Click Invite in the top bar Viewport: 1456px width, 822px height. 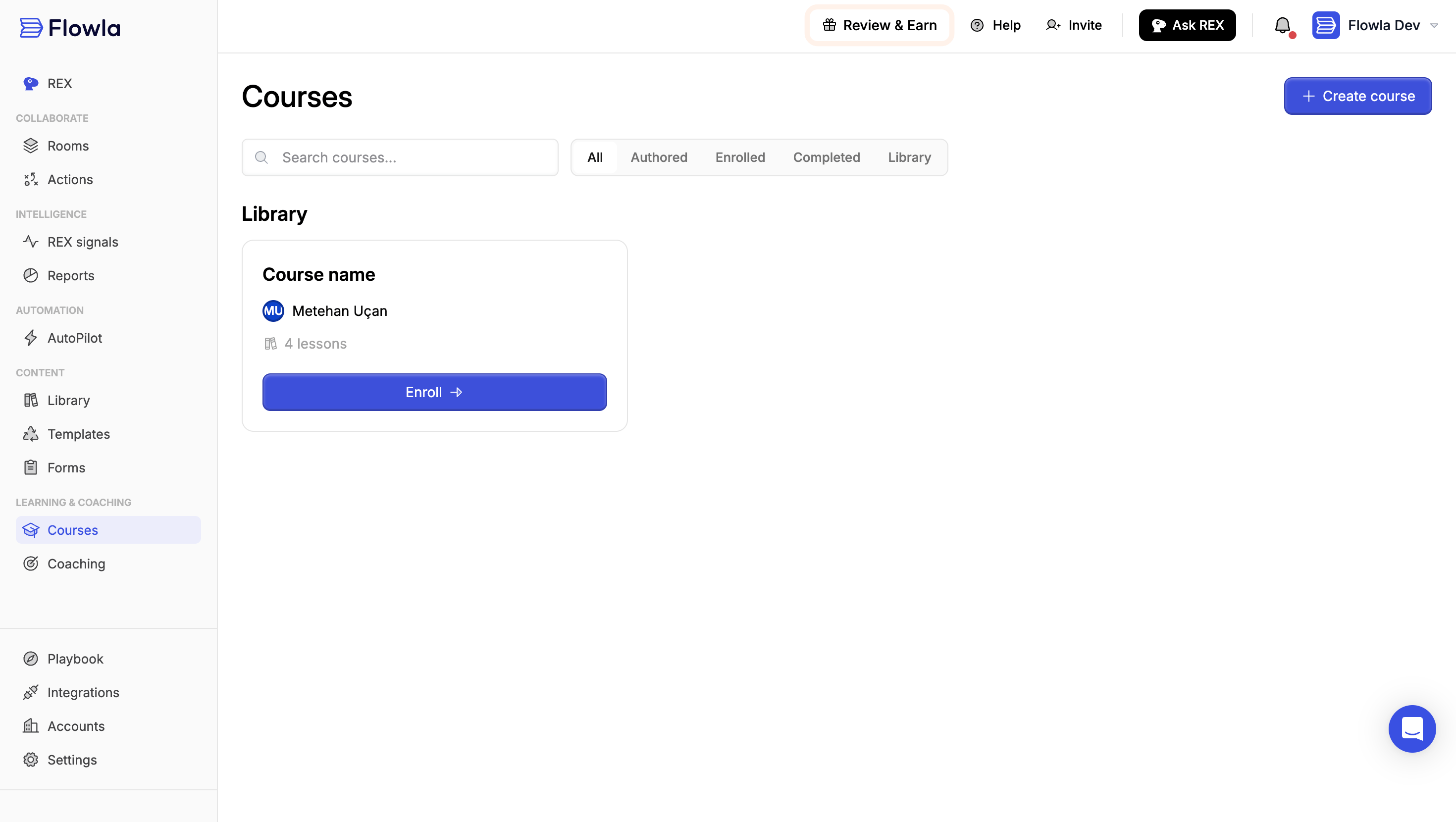pyautogui.click(x=1073, y=25)
